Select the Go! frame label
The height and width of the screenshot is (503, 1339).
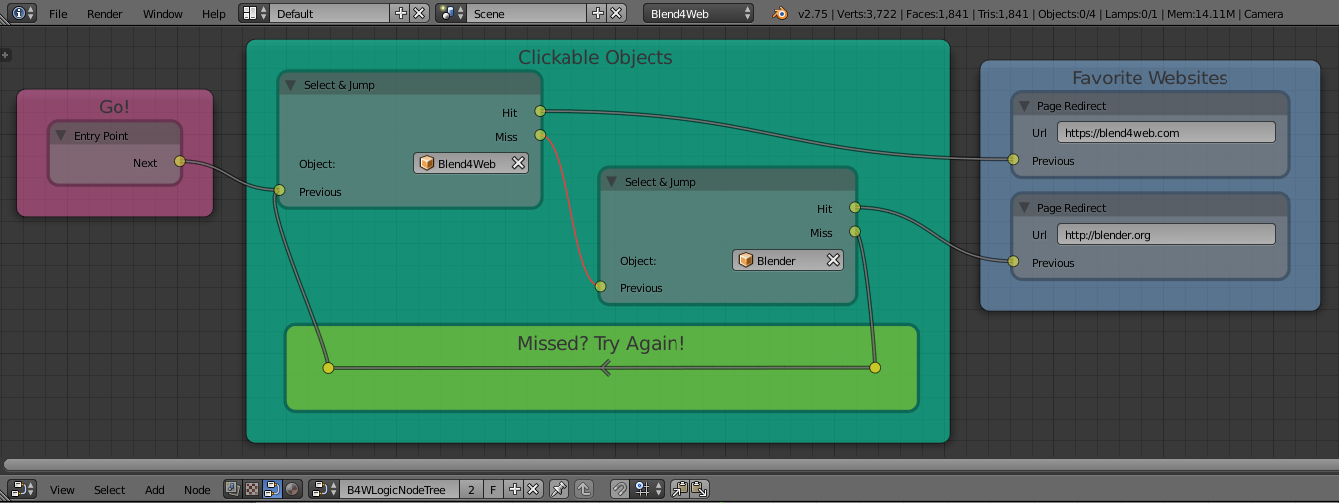coord(115,106)
